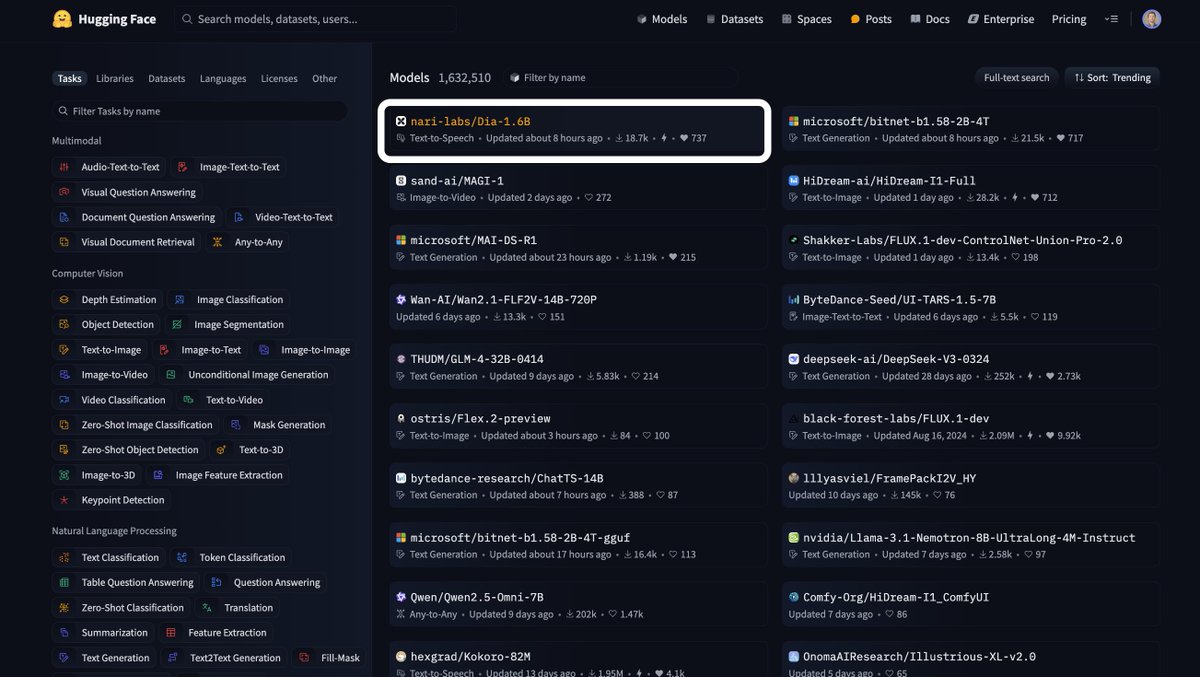
Task: Open lllyasviel/FramePackI2V_HY model card
Action: click(971, 486)
